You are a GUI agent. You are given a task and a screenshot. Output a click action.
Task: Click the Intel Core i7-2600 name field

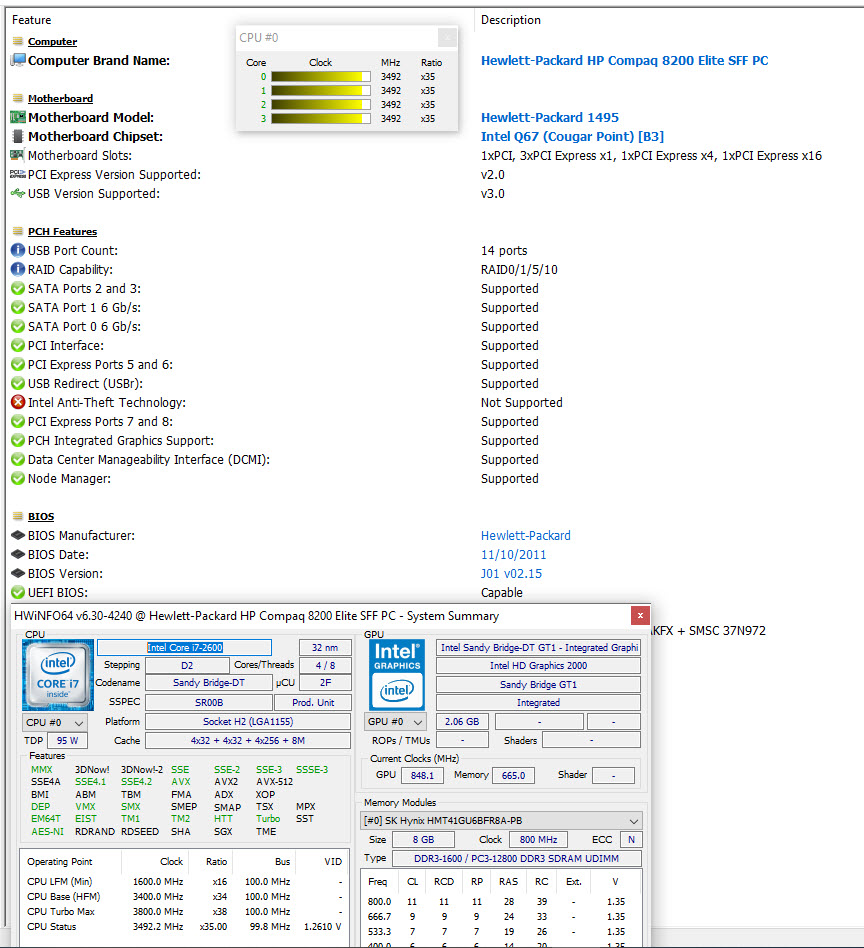pyautogui.click(x=184, y=648)
